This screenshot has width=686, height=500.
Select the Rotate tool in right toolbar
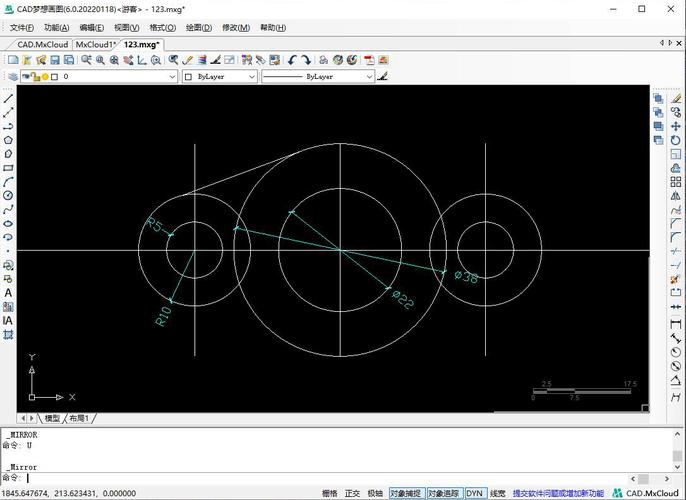coord(676,140)
